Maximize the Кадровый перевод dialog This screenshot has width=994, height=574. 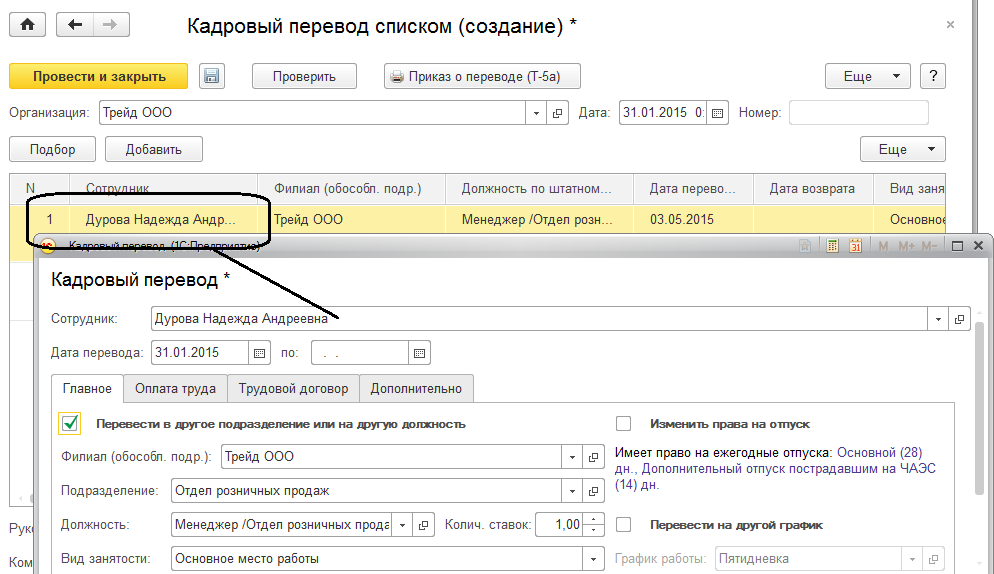pos(957,246)
